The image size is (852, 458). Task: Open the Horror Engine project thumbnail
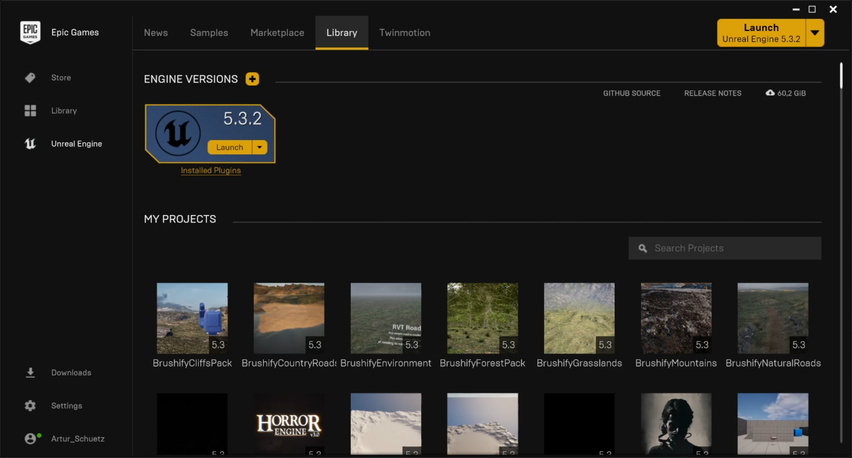tap(289, 424)
